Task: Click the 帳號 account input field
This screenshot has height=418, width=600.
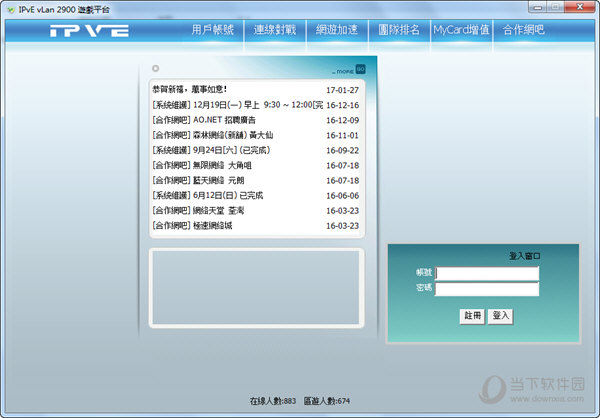Action: click(x=487, y=273)
